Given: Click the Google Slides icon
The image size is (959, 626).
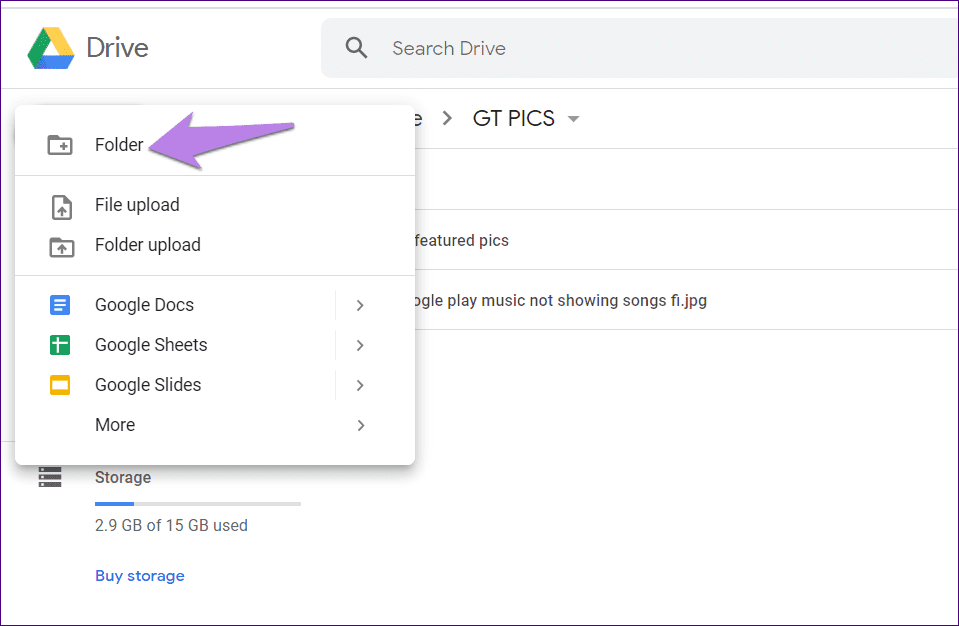Looking at the screenshot, I should 60,385.
